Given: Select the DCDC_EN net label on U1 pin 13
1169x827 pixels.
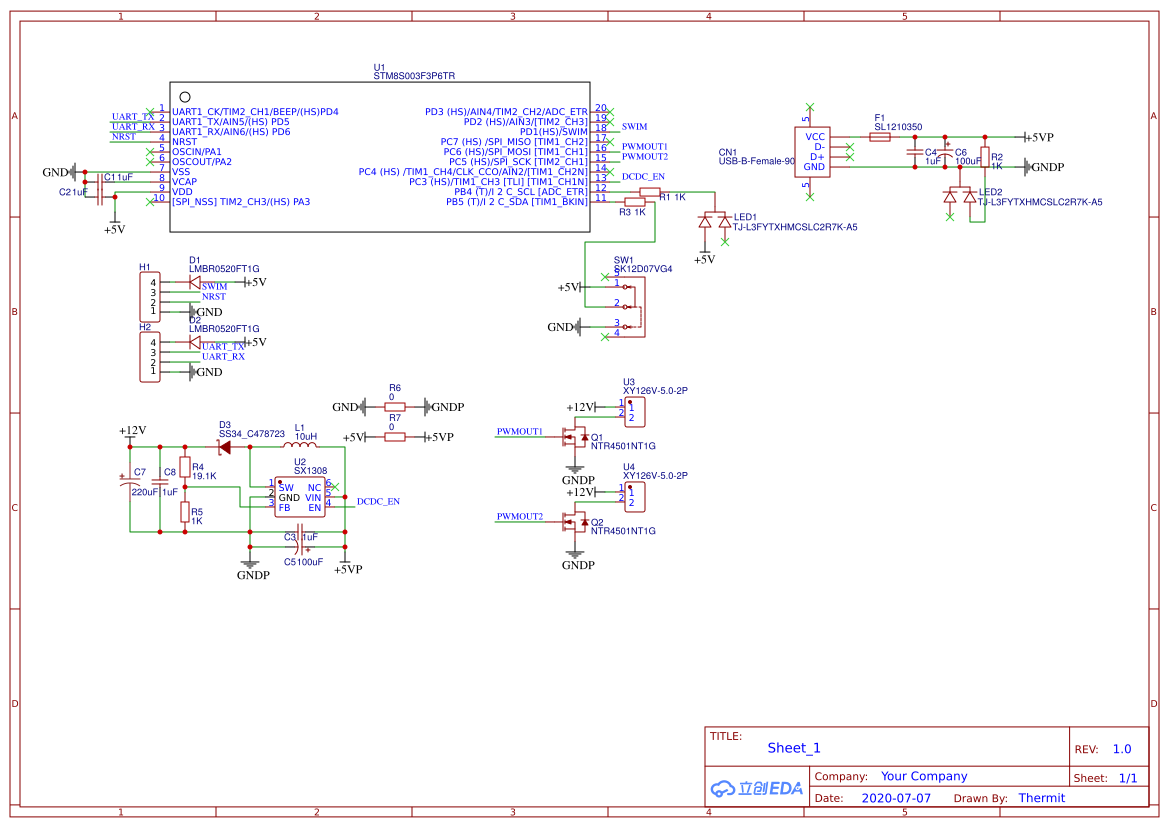Looking at the screenshot, I should [x=643, y=177].
